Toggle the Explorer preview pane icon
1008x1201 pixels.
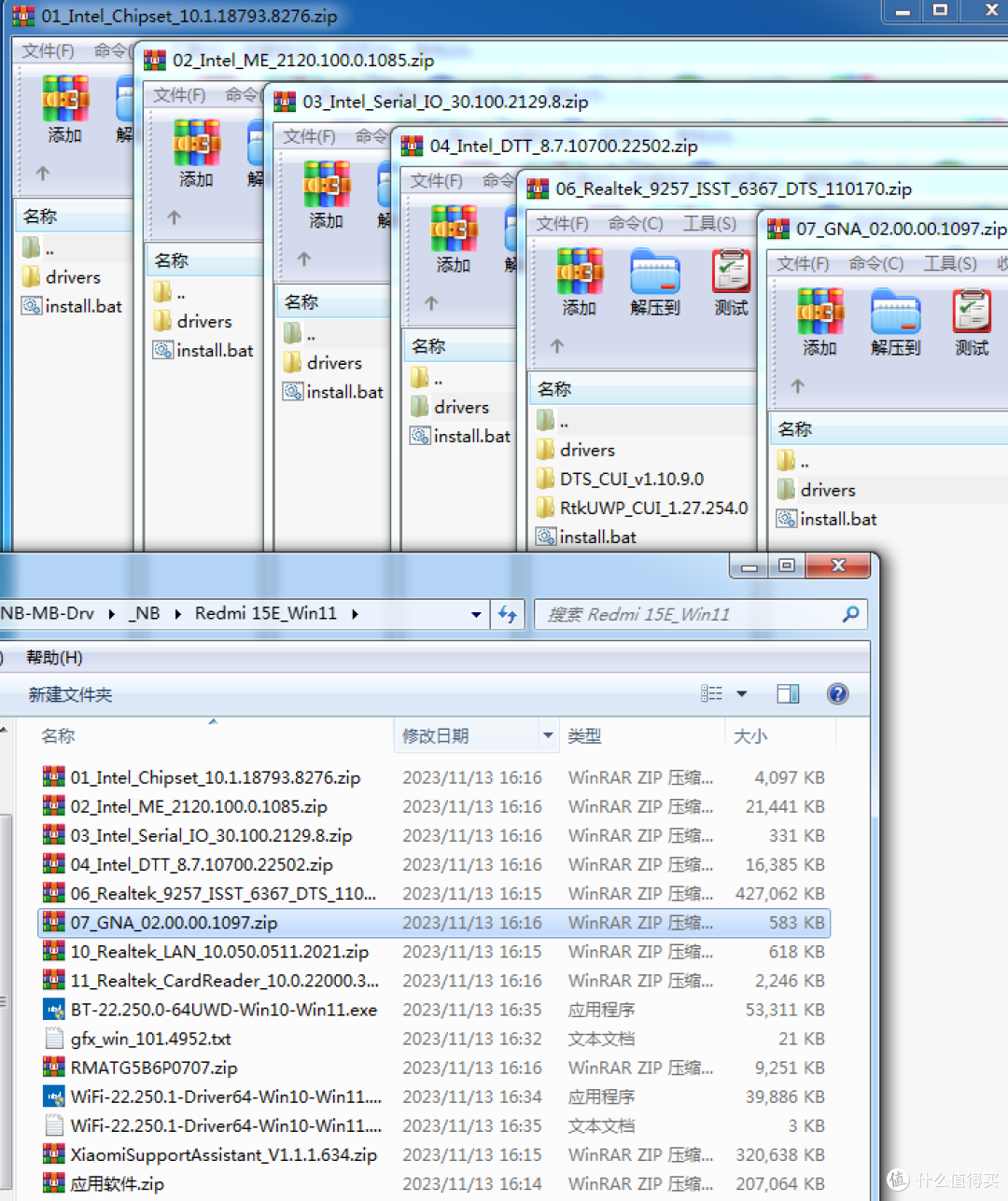click(788, 693)
